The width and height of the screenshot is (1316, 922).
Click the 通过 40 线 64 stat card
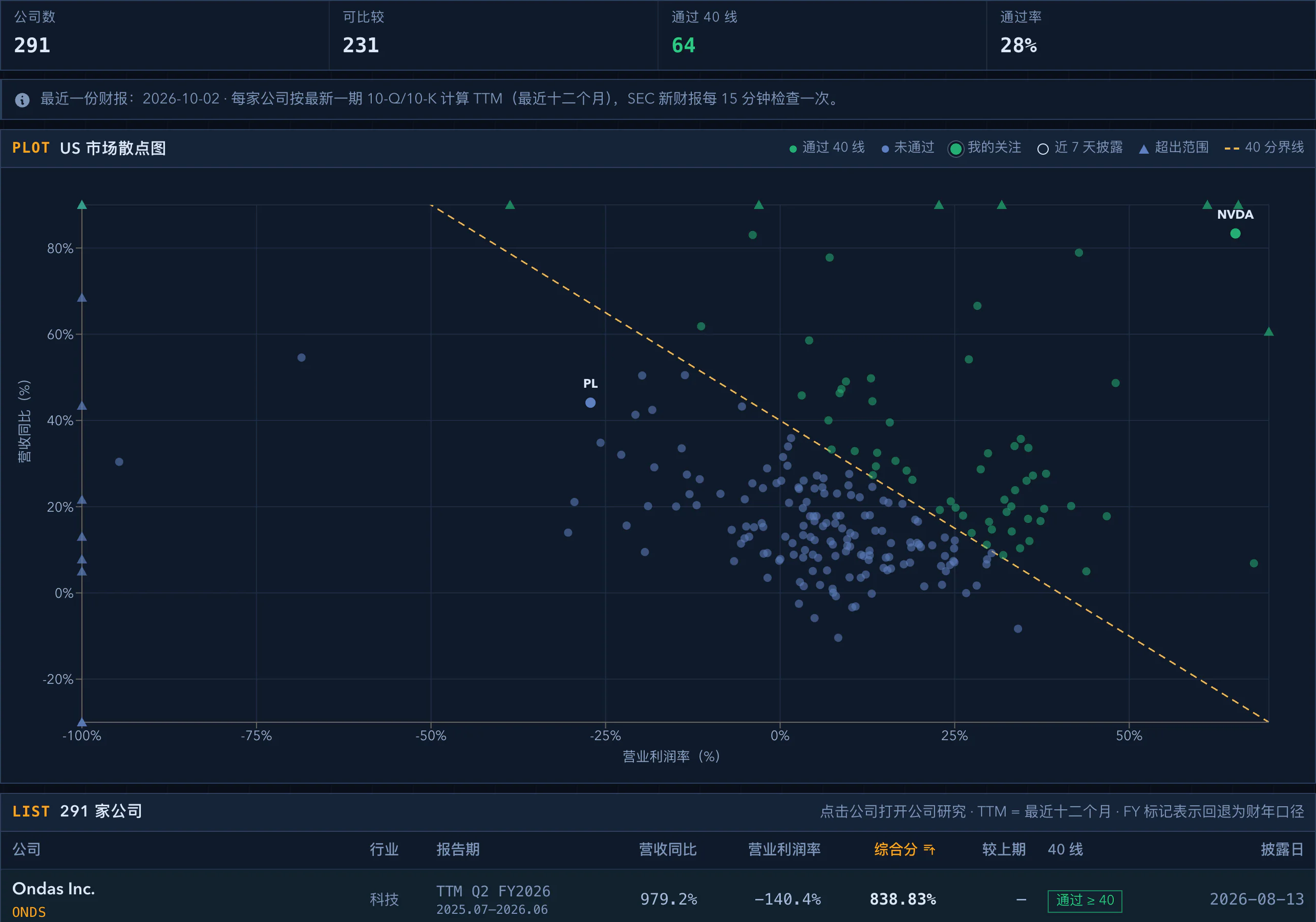click(x=822, y=35)
